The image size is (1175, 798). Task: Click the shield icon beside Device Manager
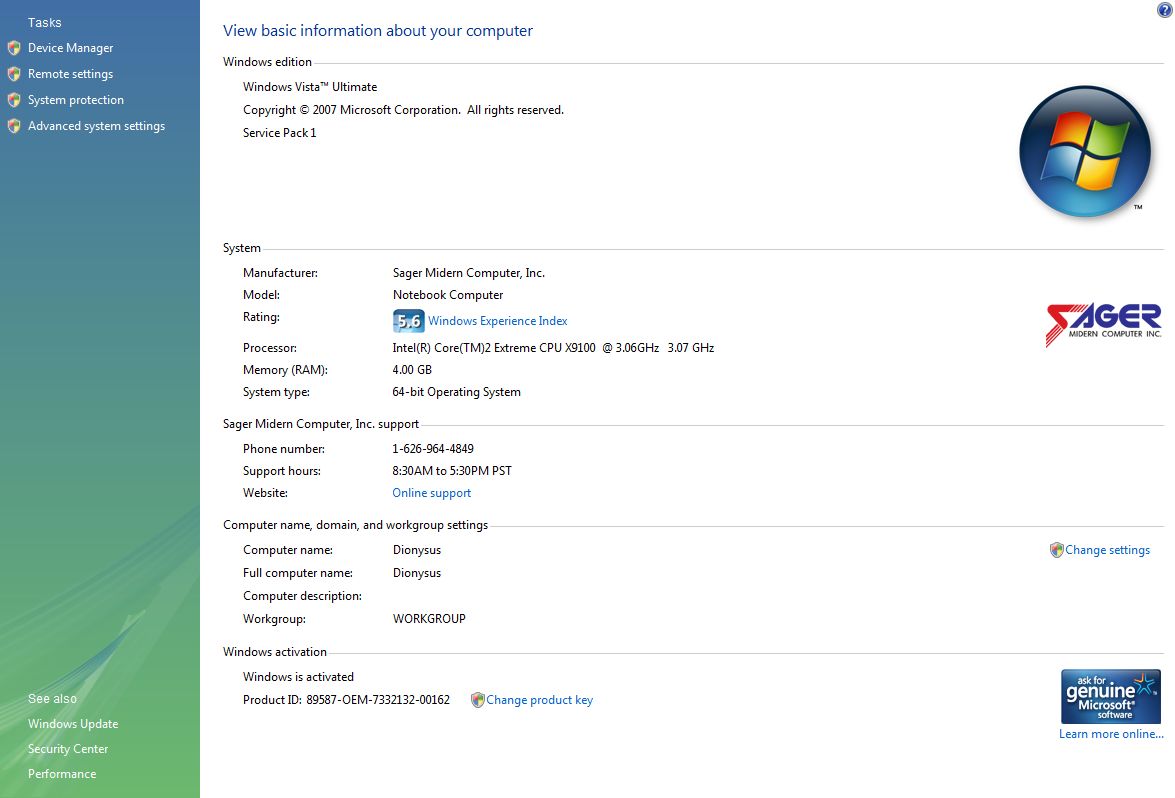13,48
